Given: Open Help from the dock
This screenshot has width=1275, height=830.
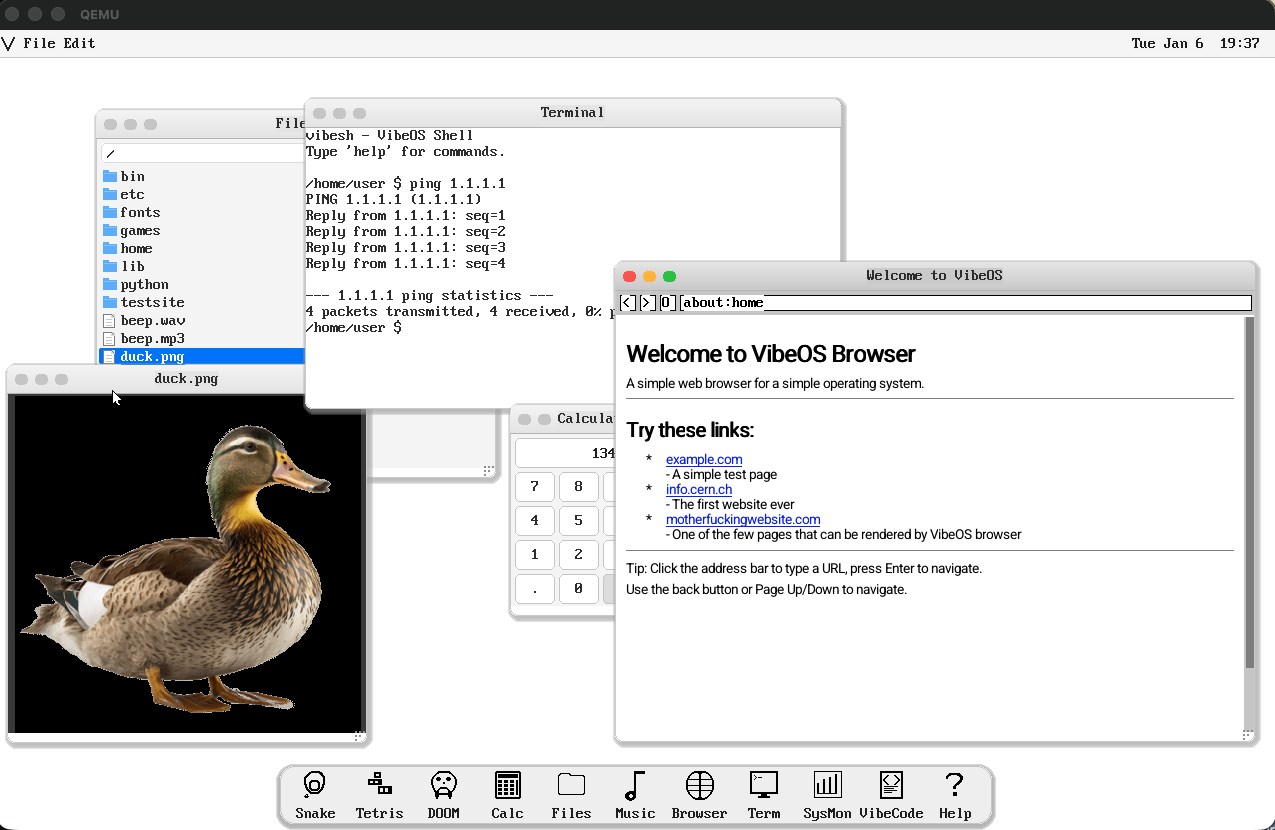Looking at the screenshot, I should pyautogui.click(x=955, y=794).
